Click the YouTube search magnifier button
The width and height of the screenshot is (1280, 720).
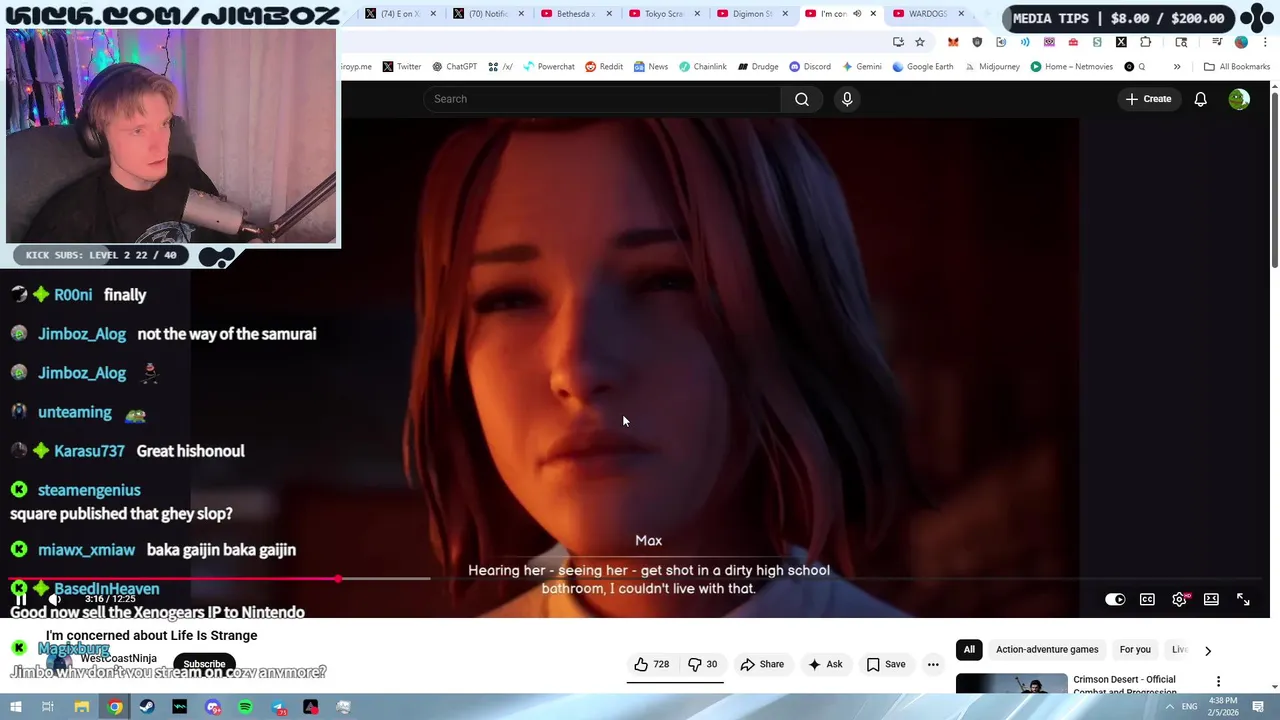click(x=802, y=99)
